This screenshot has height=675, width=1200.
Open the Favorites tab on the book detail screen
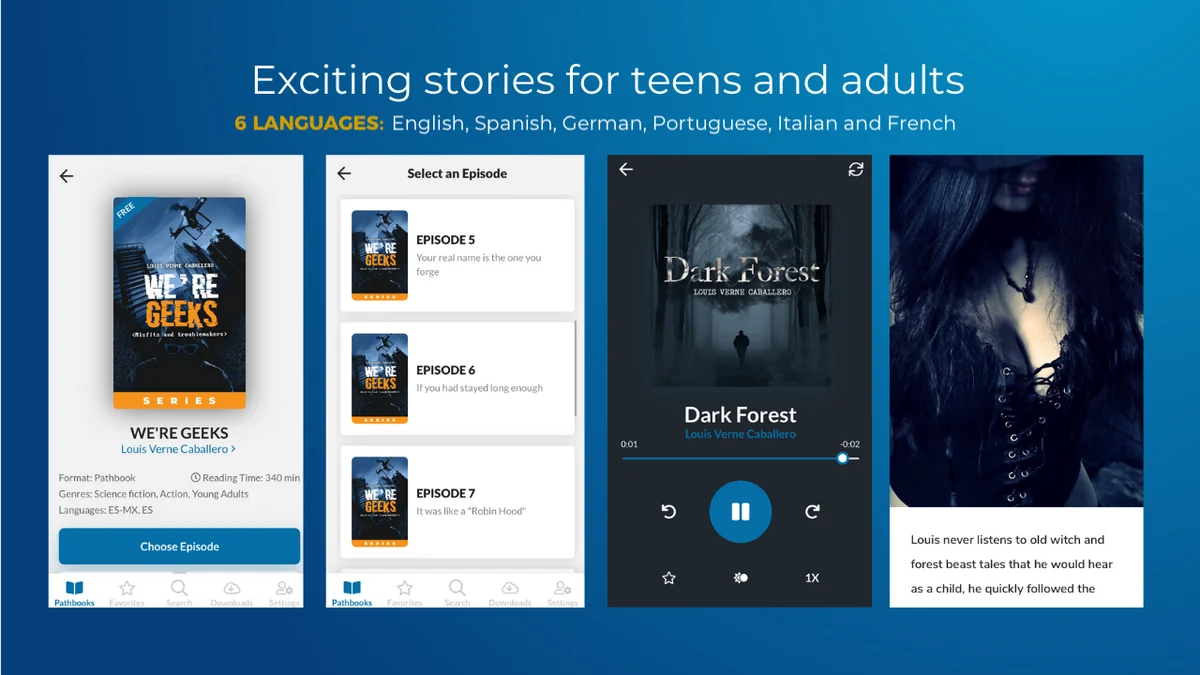coord(127,593)
